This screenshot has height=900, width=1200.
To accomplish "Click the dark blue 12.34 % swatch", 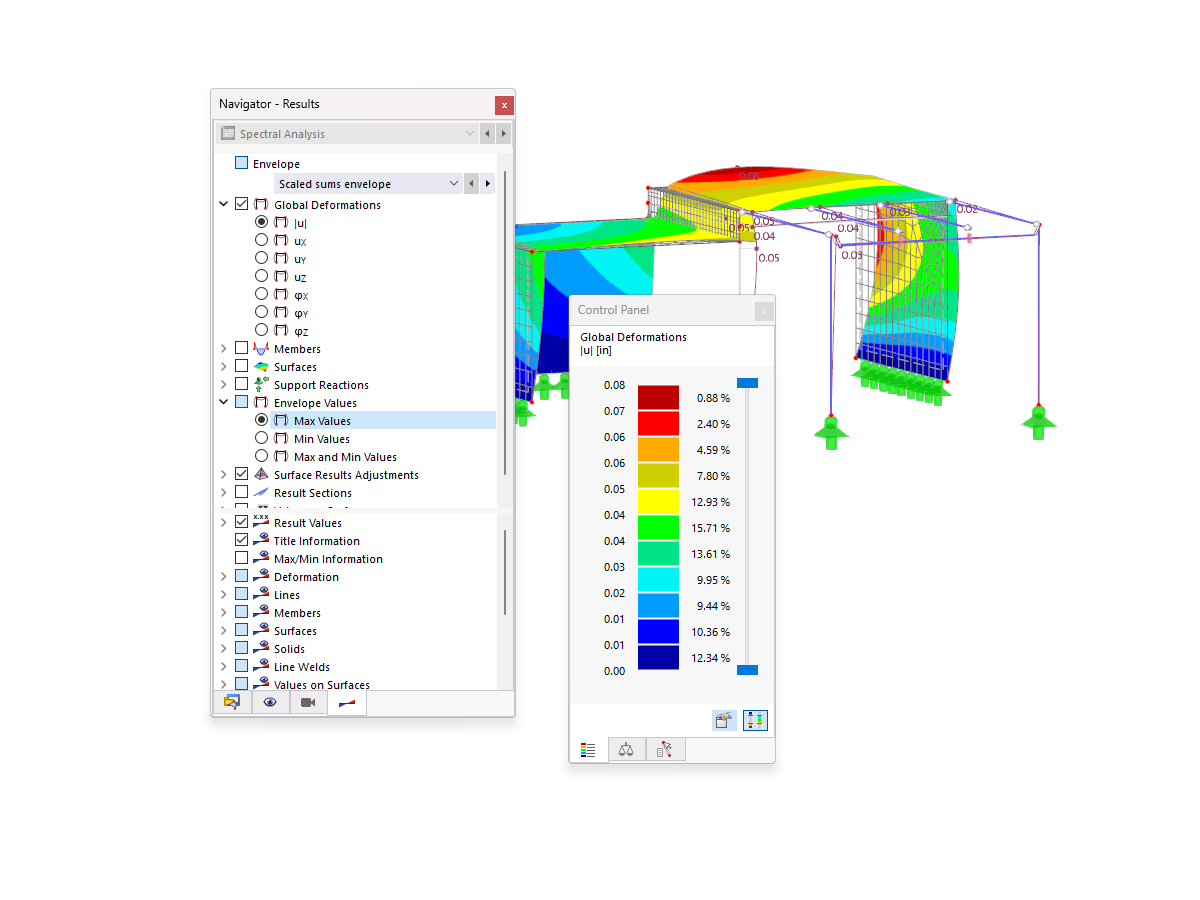I will pos(658,658).
